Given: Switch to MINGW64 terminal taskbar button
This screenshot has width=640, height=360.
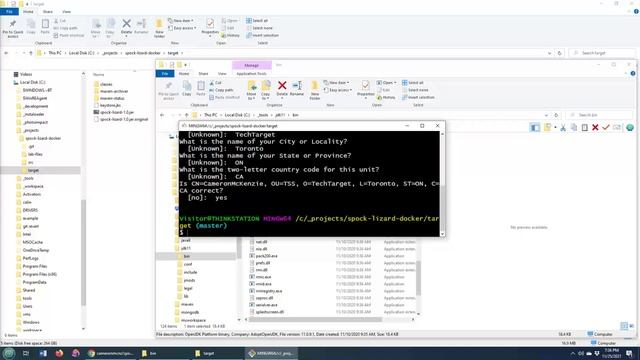Looking at the screenshot, I should click(x=271, y=353).
